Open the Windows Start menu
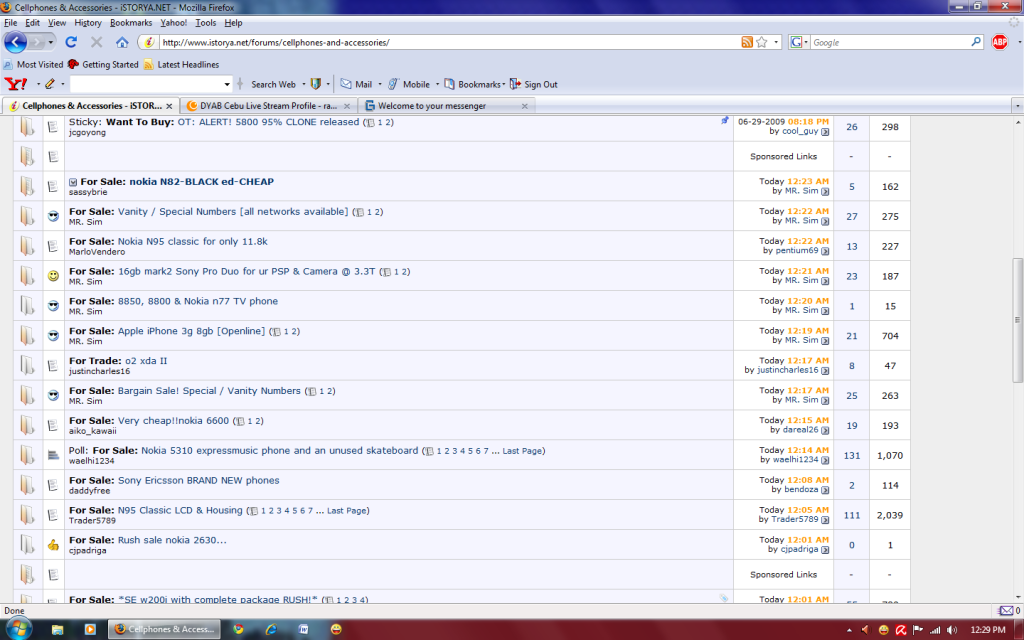The image size is (1024, 640). tap(17, 629)
